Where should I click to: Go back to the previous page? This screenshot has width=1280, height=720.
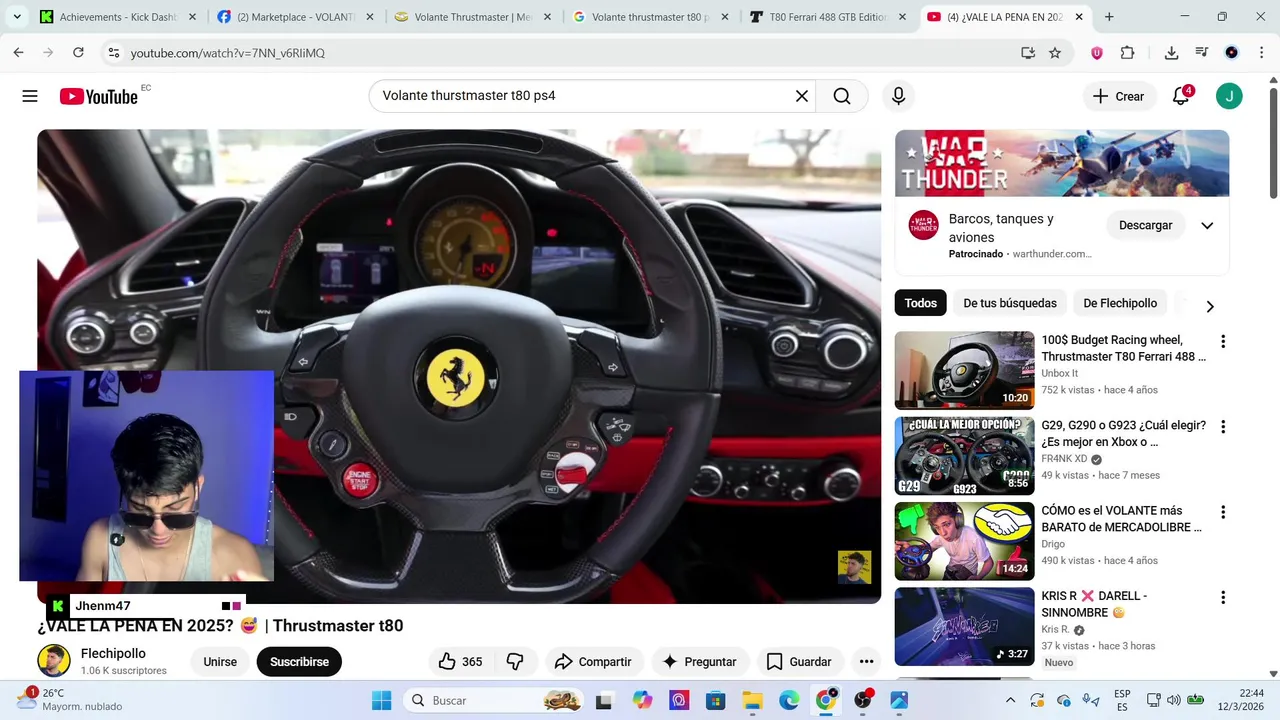[18, 53]
